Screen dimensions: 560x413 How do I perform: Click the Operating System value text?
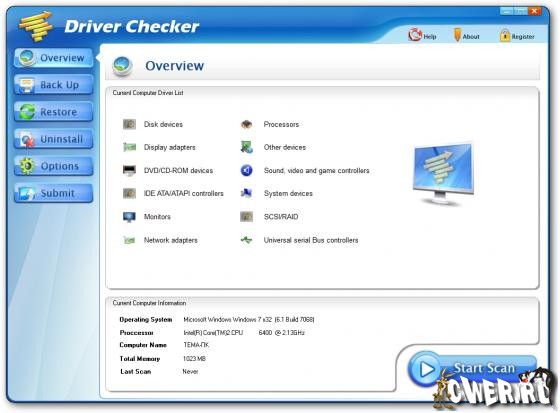click(x=249, y=319)
